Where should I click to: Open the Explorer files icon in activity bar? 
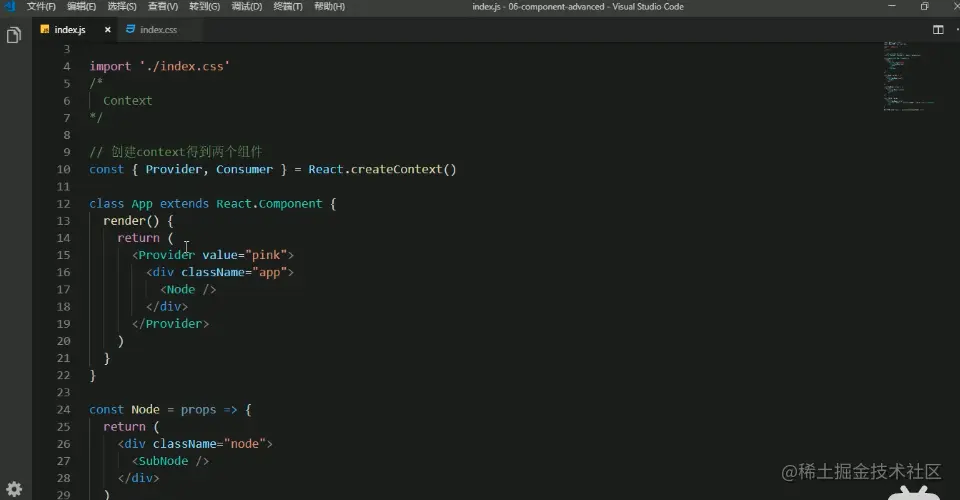(x=13, y=35)
